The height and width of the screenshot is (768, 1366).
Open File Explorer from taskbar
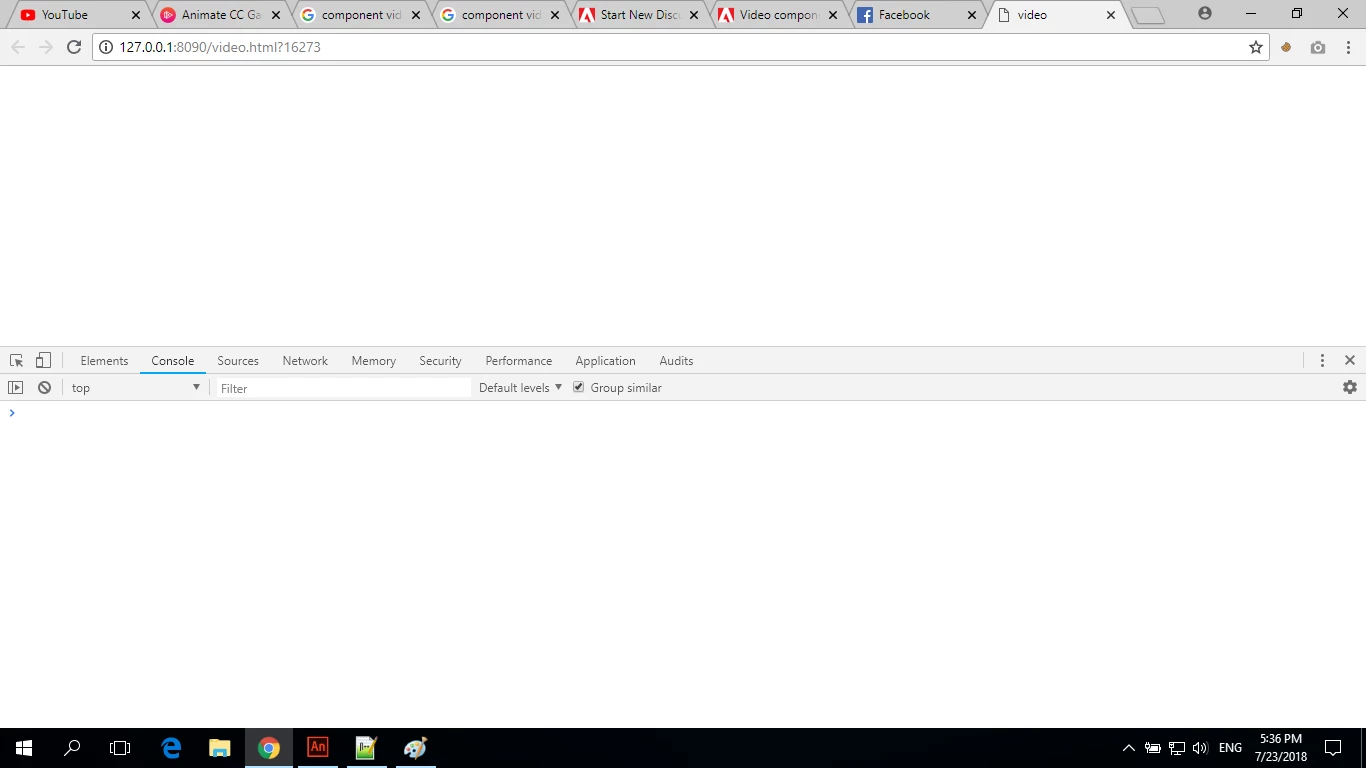220,748
